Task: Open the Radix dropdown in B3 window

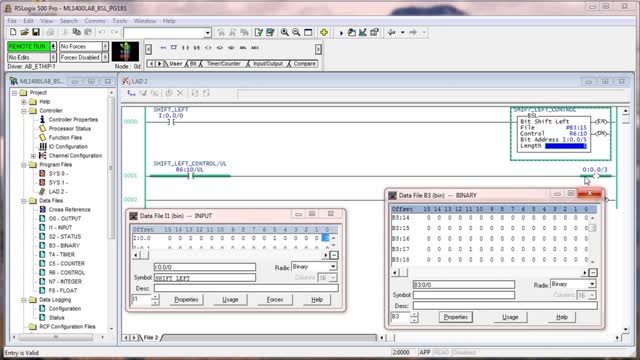Action: 592,284
